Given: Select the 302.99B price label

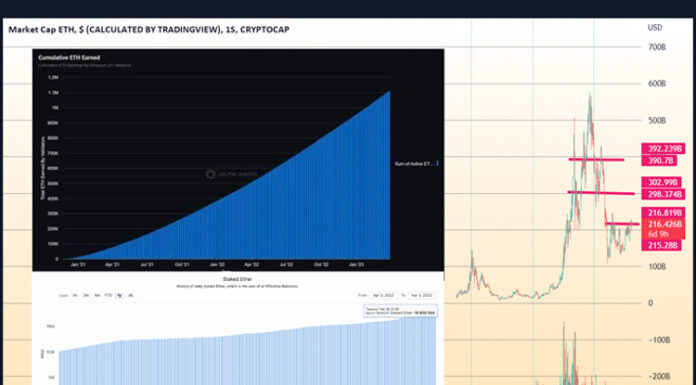Looking at the screenshot, I should click(661, 182).
